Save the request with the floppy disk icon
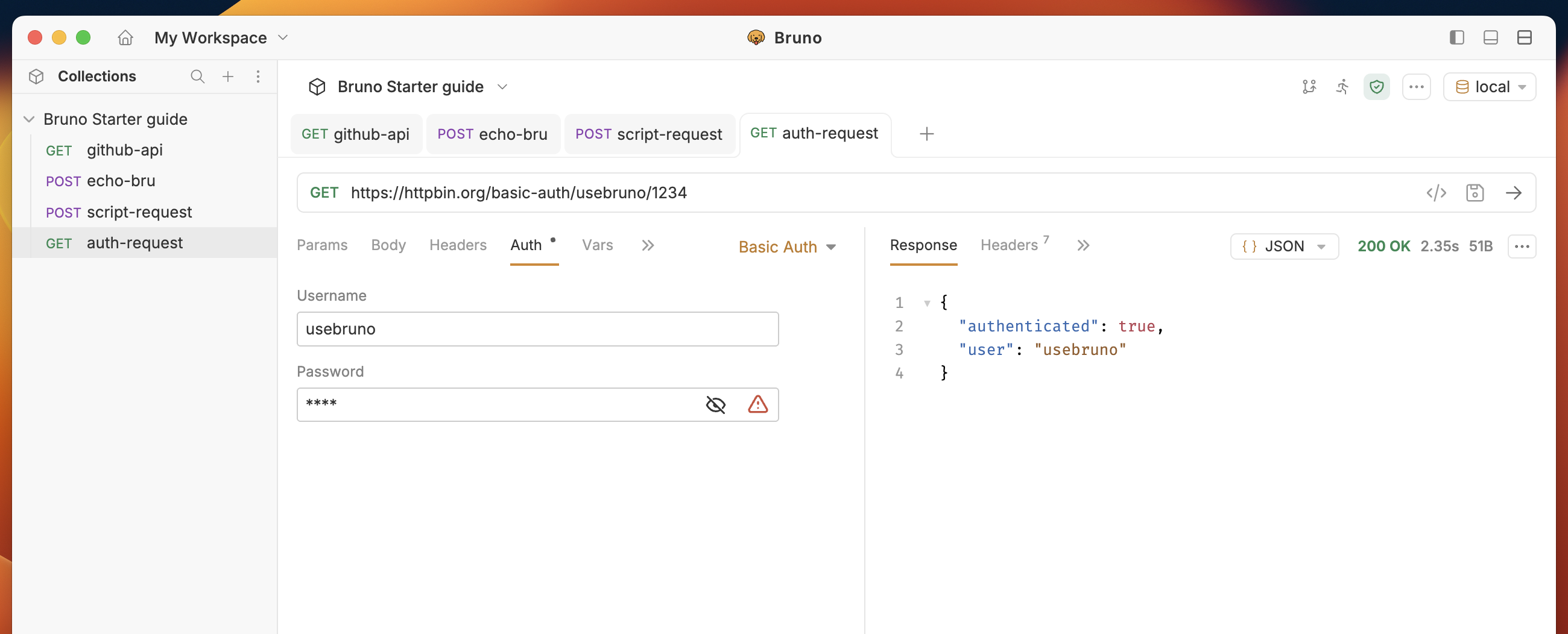The width and height of the screenshot is (1568, 634). coord(1475,193)
